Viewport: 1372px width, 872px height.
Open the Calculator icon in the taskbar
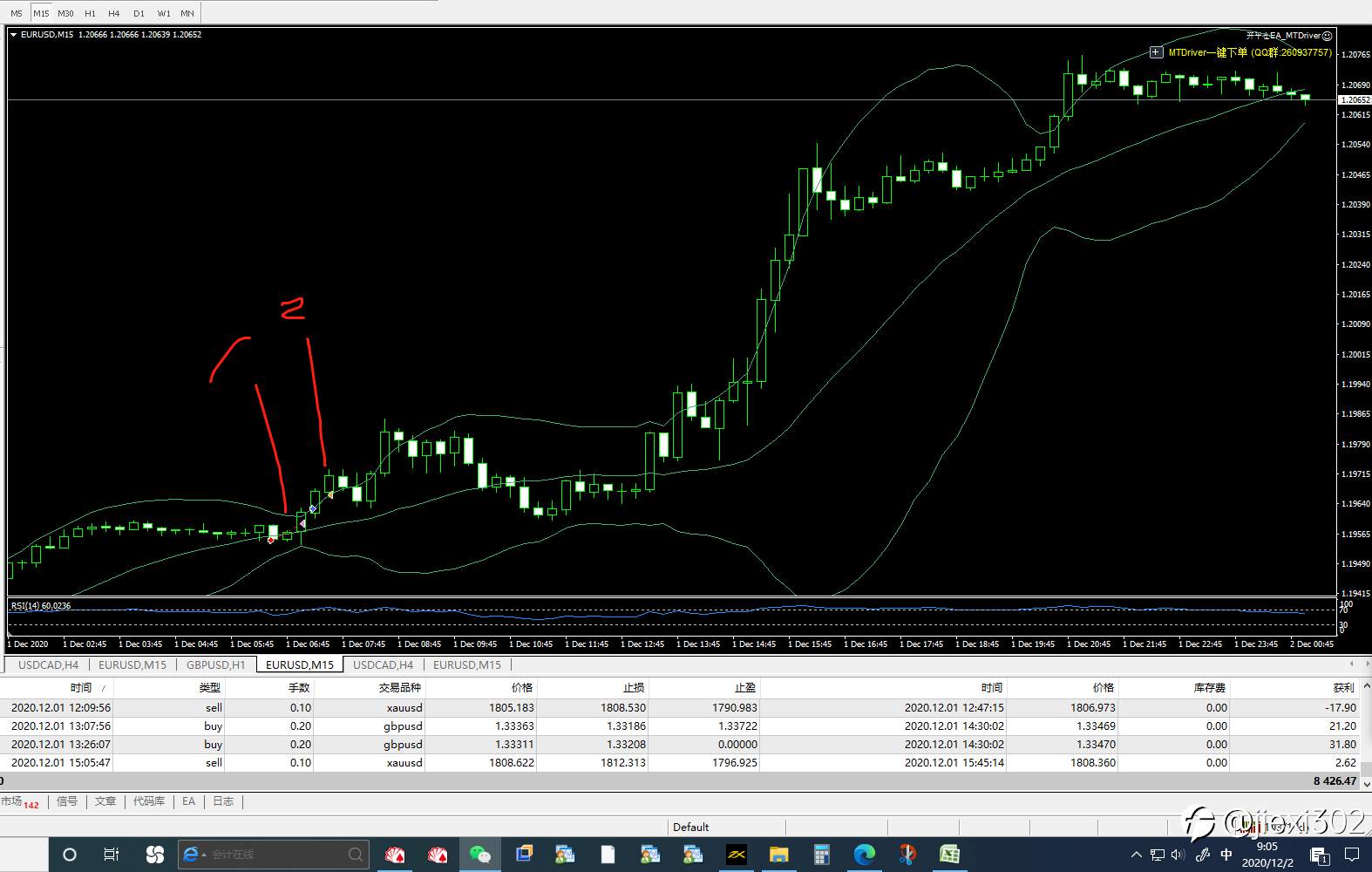[x=821, y=855]
